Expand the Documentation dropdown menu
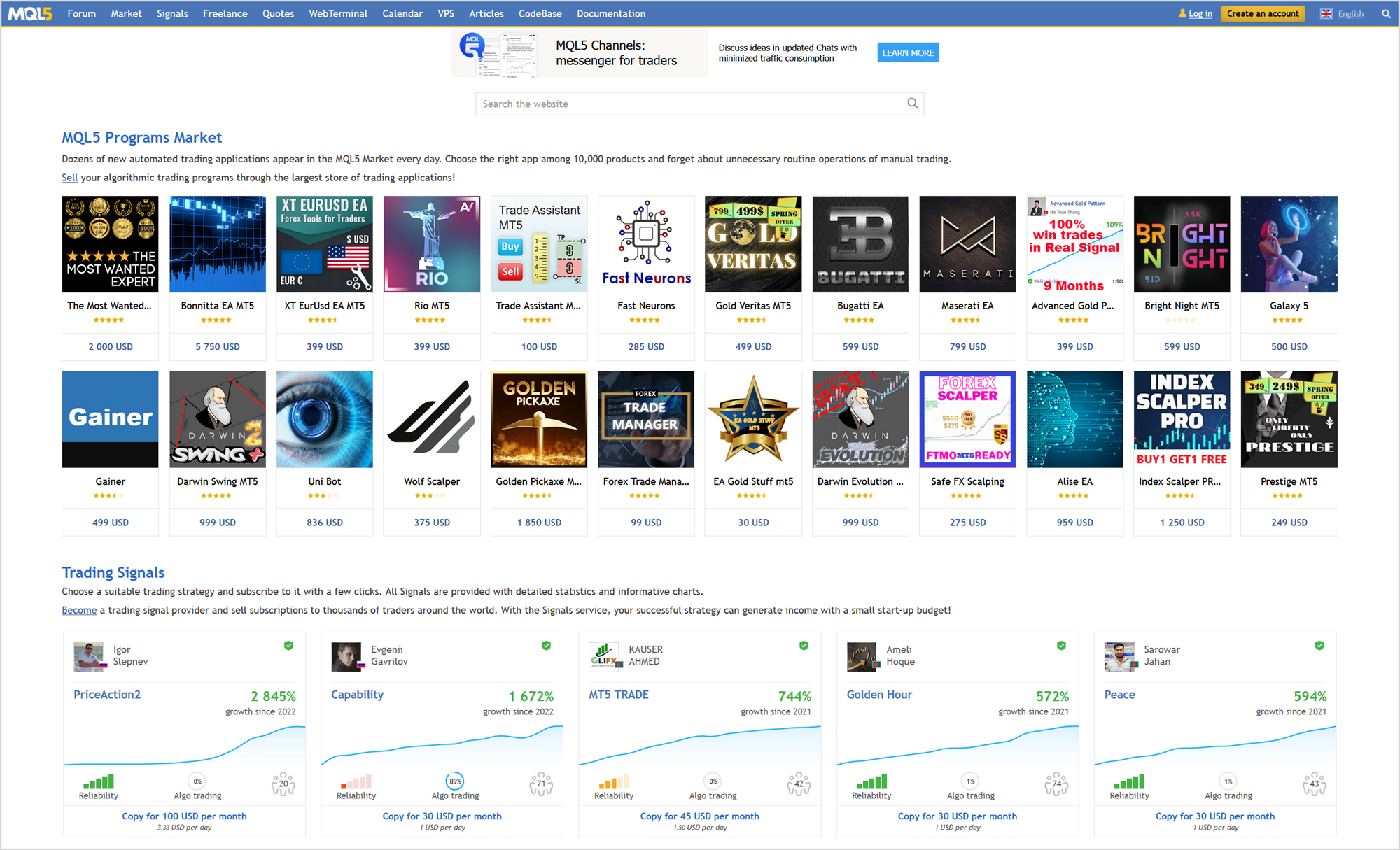Image resolution: width=1400 pixels, height=850 pixels. pos(611,13)
